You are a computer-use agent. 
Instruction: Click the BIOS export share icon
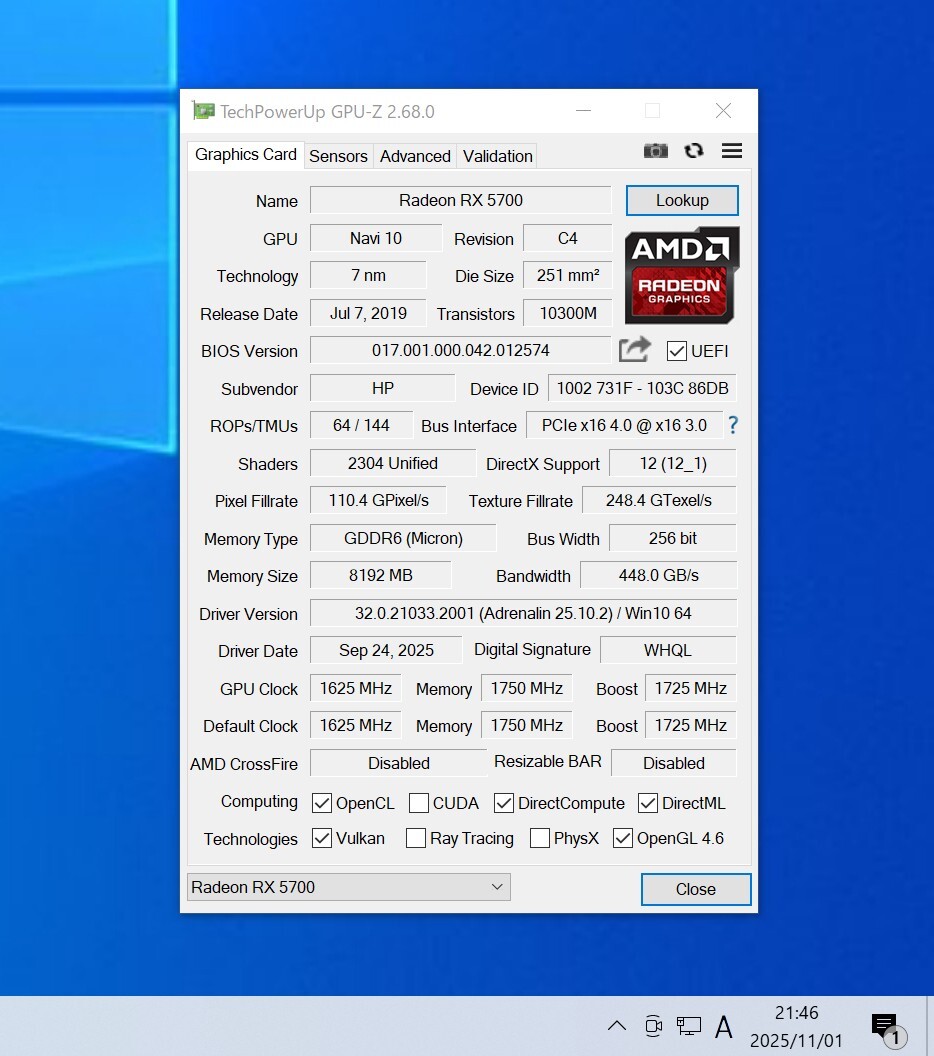pos(635,350)
